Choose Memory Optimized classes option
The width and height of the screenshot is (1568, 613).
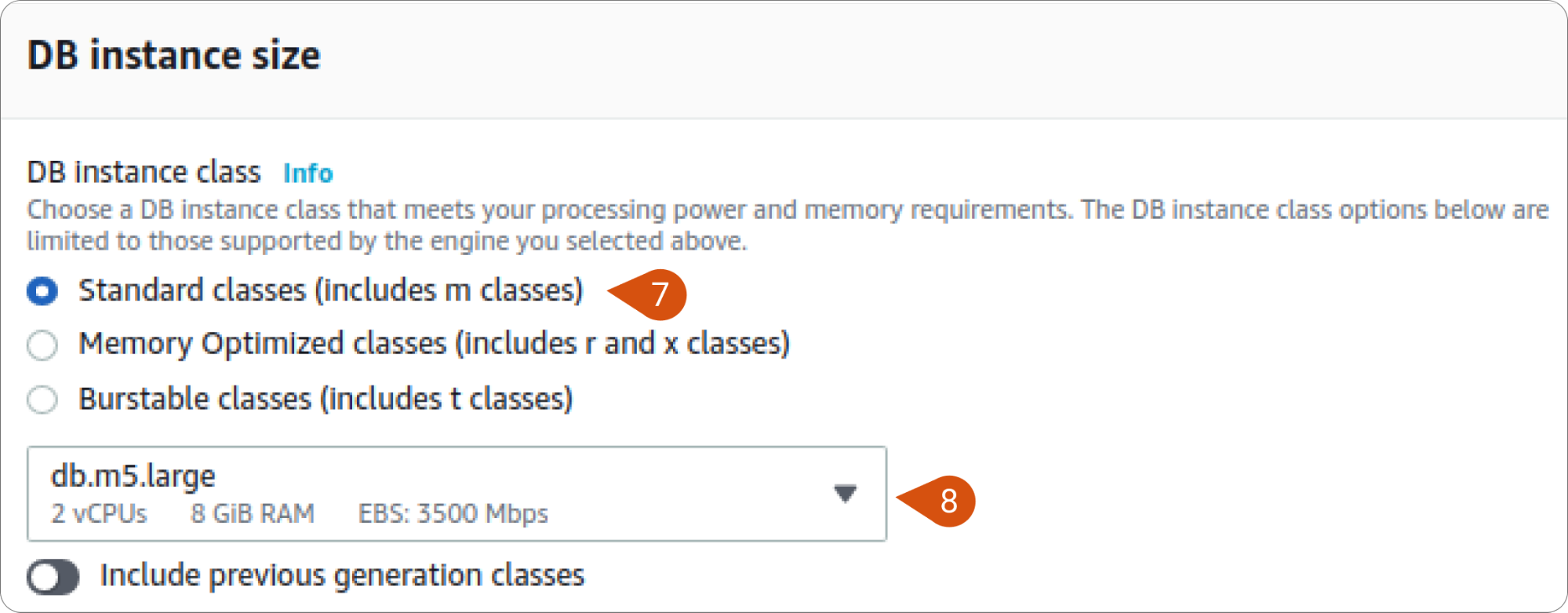coord(42,345)
